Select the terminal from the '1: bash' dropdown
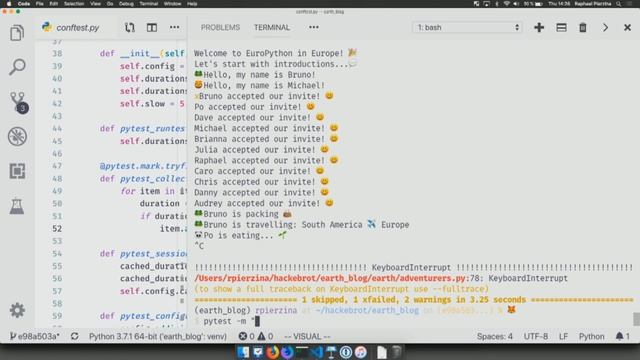The width and height of the screenshot is (640, 360). [467, 27]
